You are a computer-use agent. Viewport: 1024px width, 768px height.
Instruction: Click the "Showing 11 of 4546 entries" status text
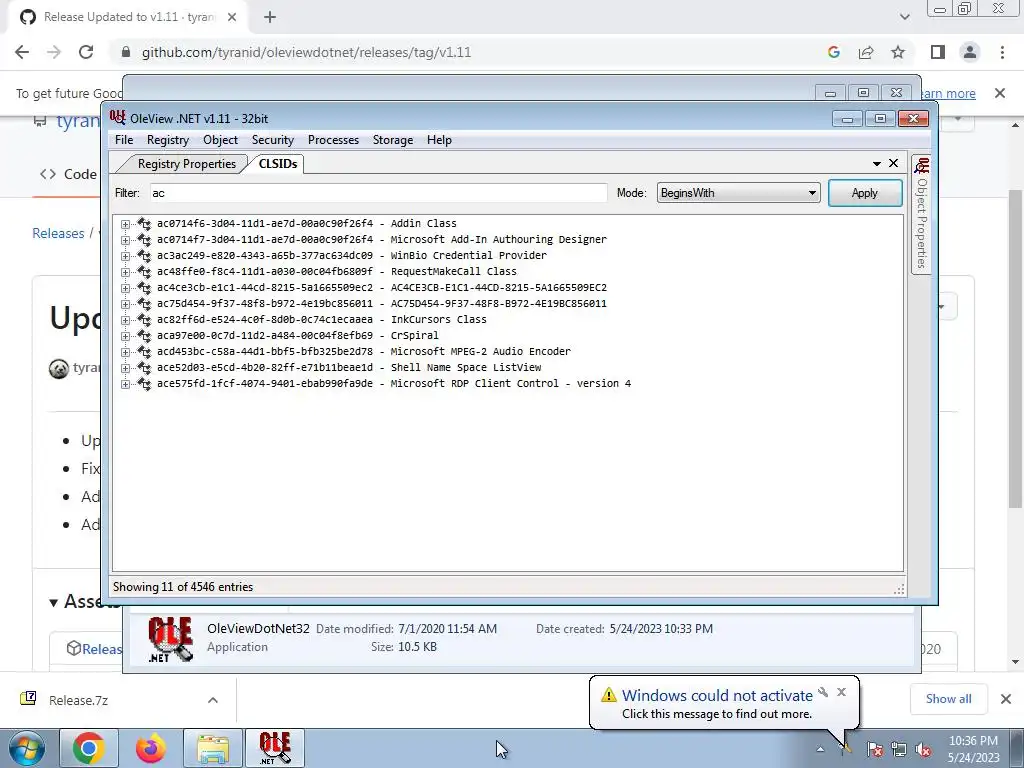pos(183,586)
